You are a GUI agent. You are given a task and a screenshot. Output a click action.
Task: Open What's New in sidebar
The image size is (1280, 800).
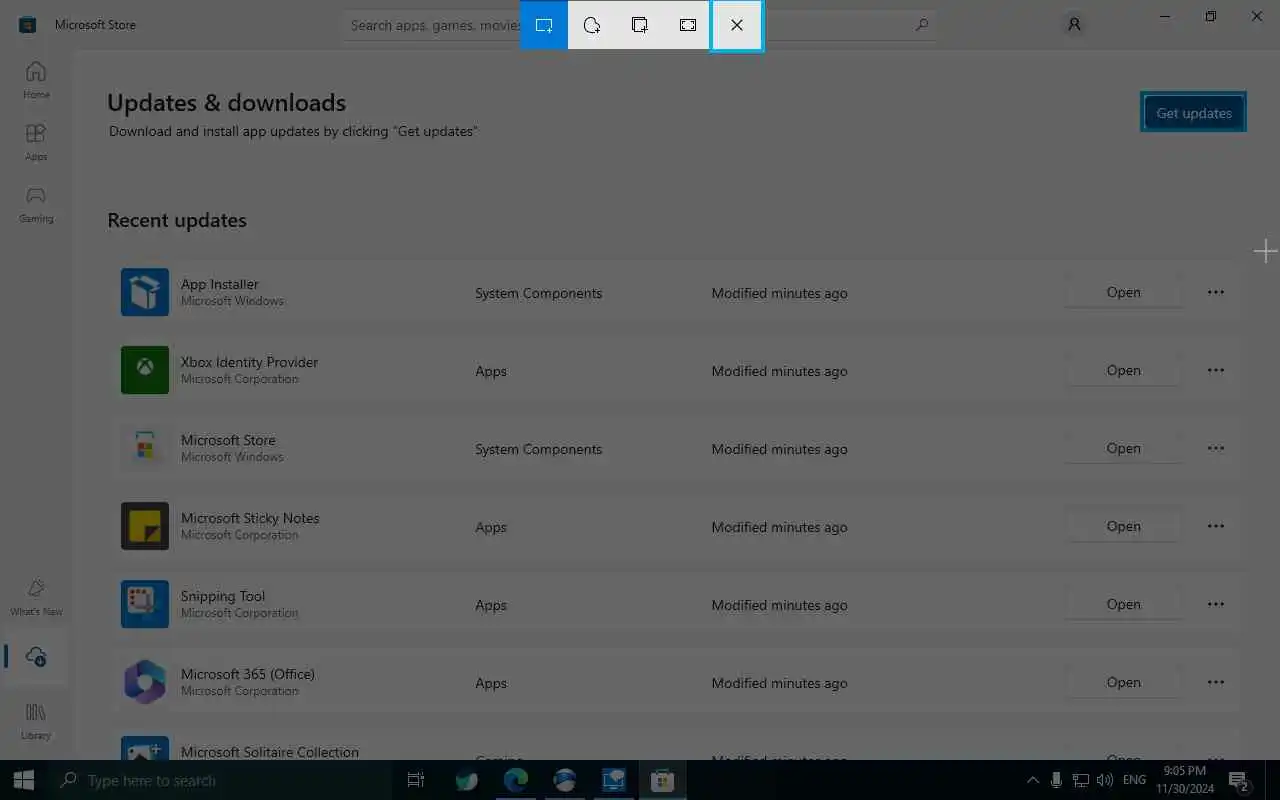(x=36, y=597)
